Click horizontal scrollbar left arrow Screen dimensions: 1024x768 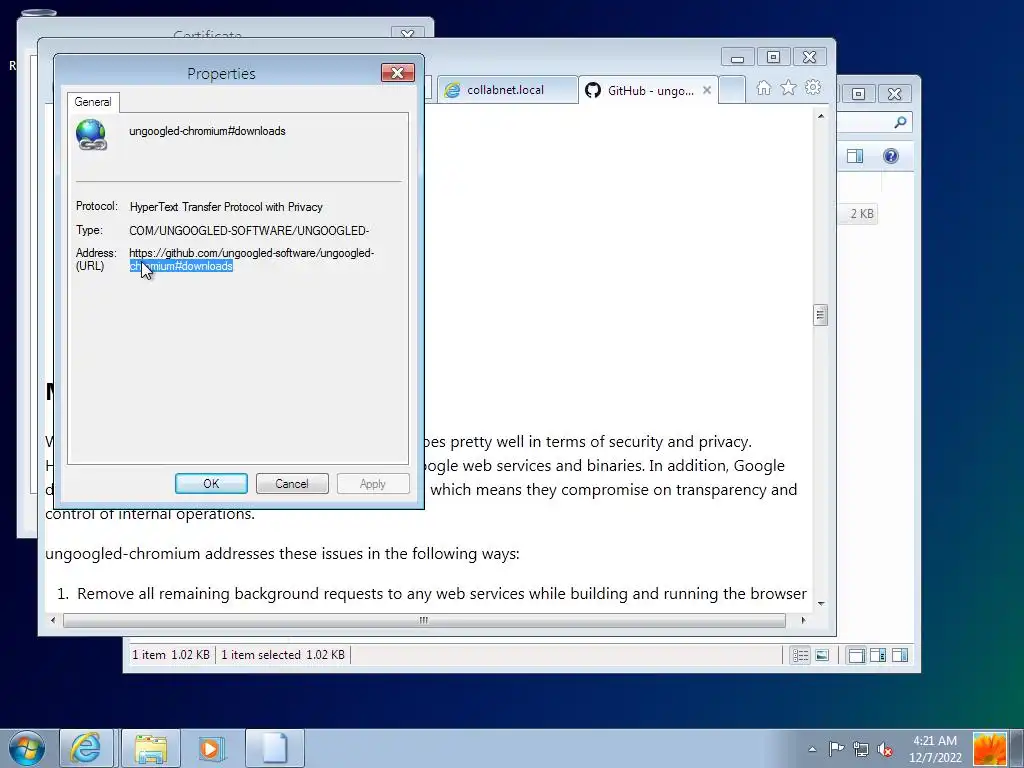pos(53,620)
